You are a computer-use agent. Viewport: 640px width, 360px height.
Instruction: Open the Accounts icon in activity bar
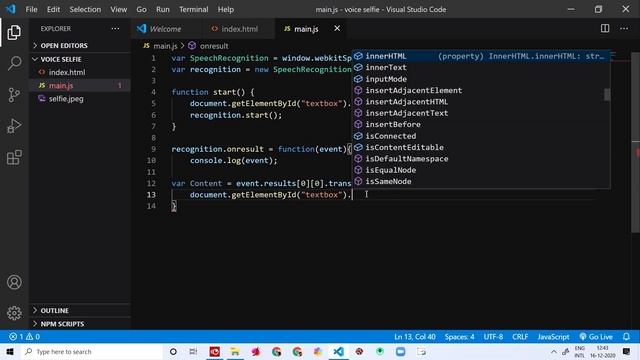click(x=14, y=282)
